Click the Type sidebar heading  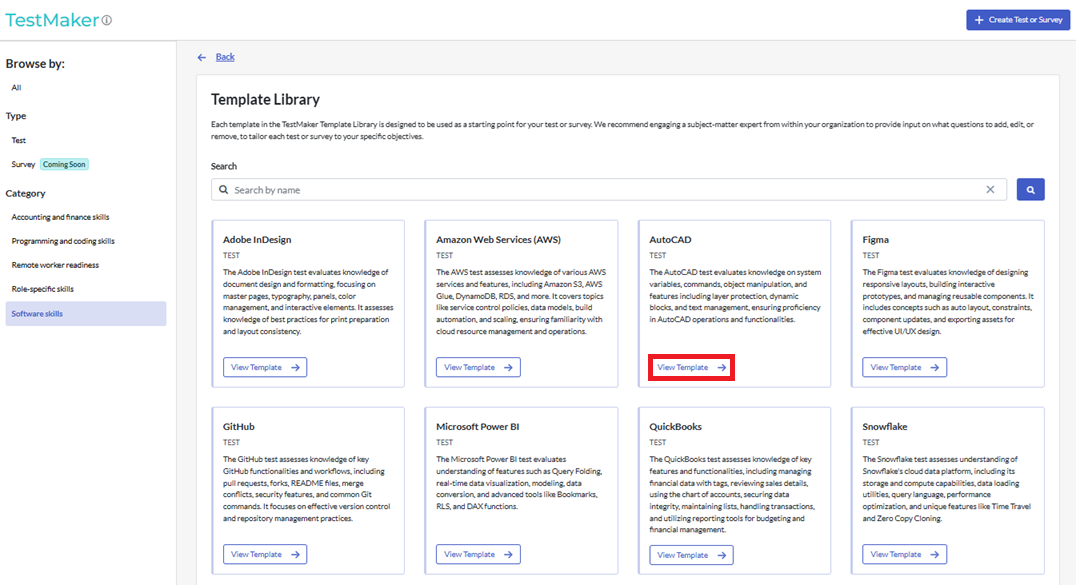click(16, 116)
